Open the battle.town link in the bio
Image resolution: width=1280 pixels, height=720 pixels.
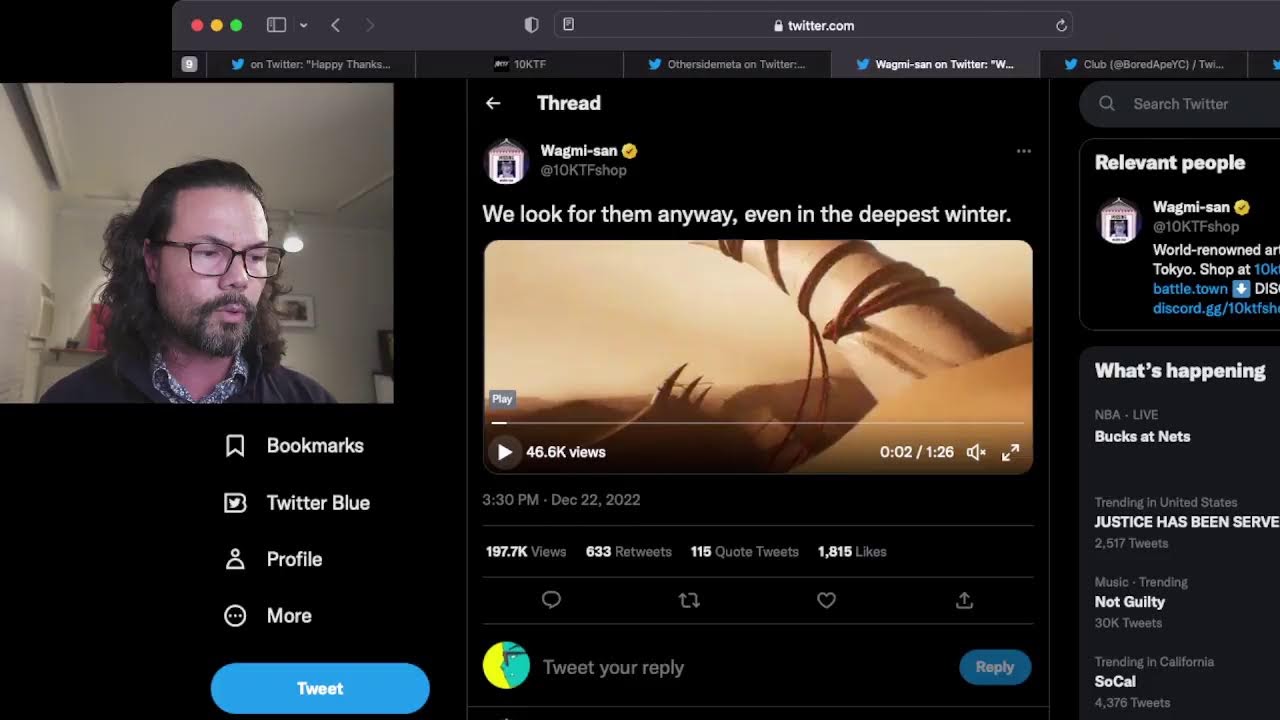pos(1190,289)
